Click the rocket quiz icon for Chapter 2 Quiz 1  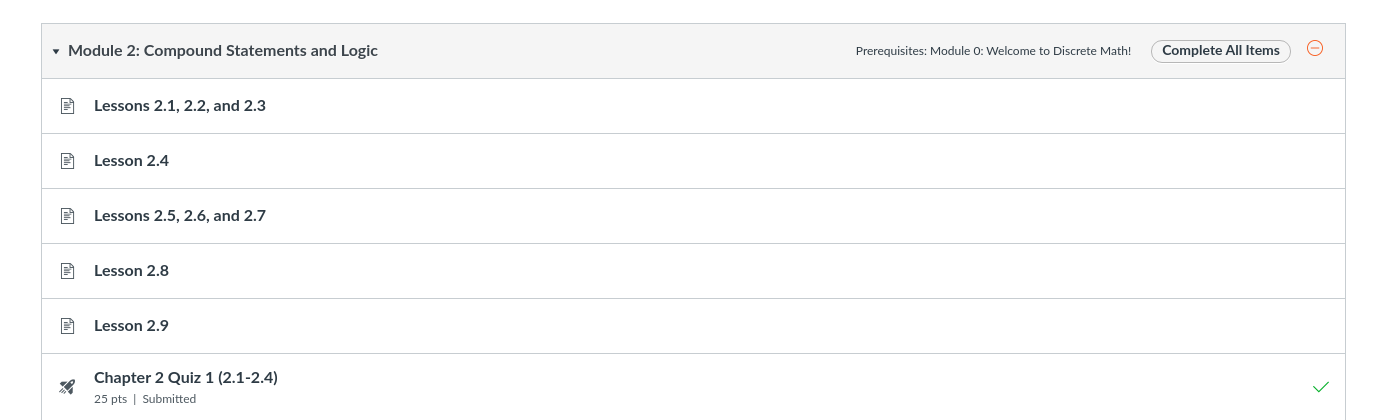pos(68,387)
